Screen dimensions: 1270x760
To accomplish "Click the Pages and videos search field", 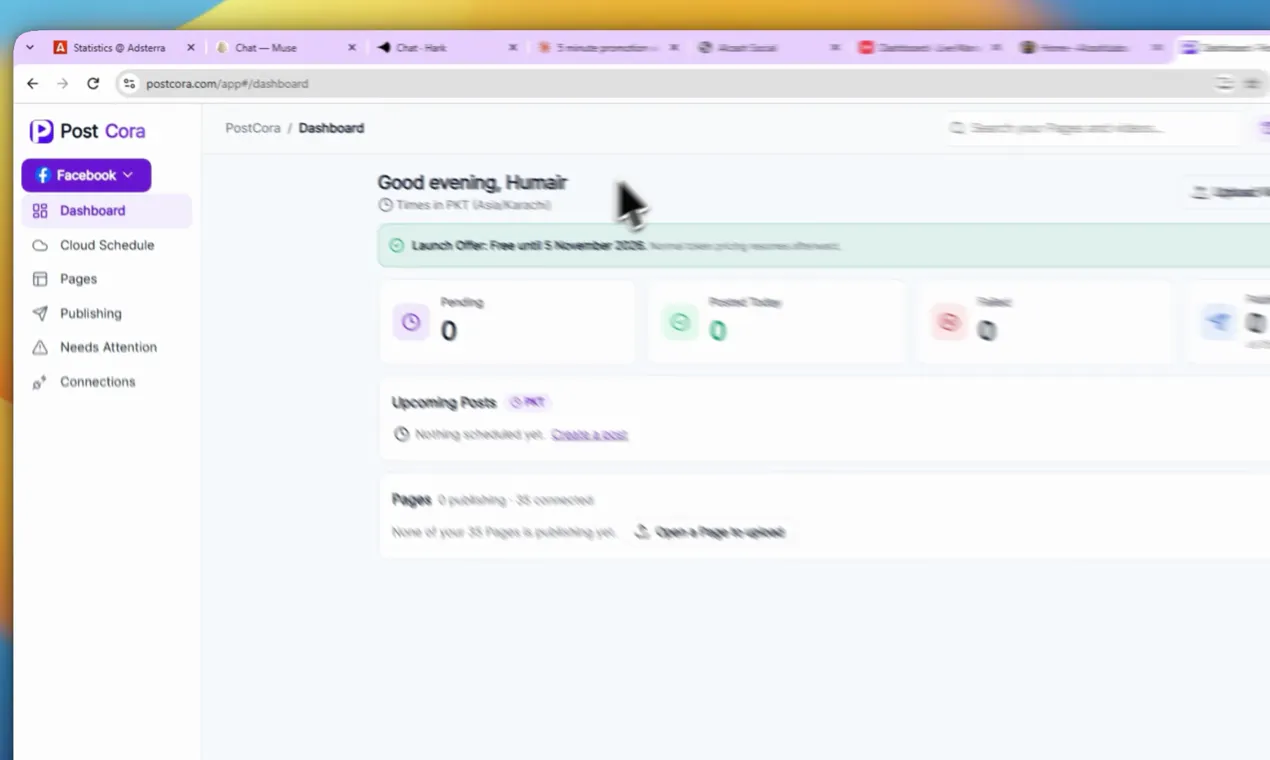I will (x=1092, y=128).
